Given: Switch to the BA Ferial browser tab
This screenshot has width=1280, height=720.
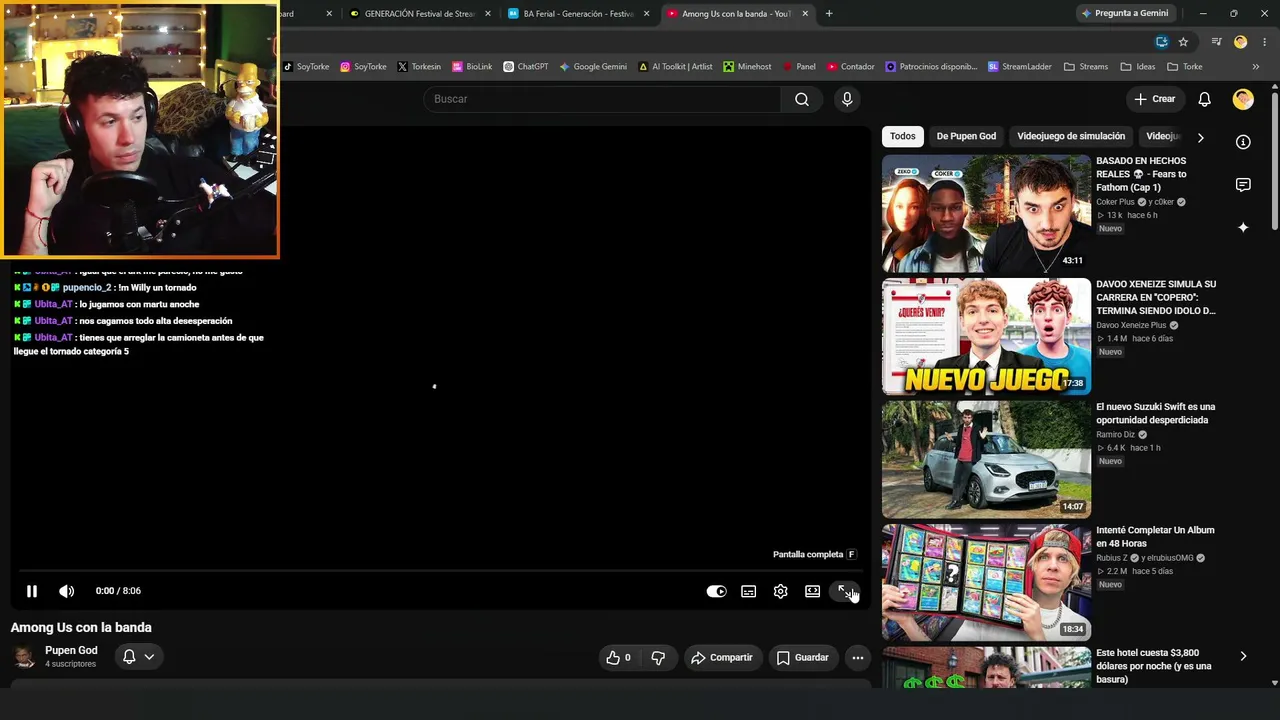Looking at the screenshot, I should (x=577, y=13).
